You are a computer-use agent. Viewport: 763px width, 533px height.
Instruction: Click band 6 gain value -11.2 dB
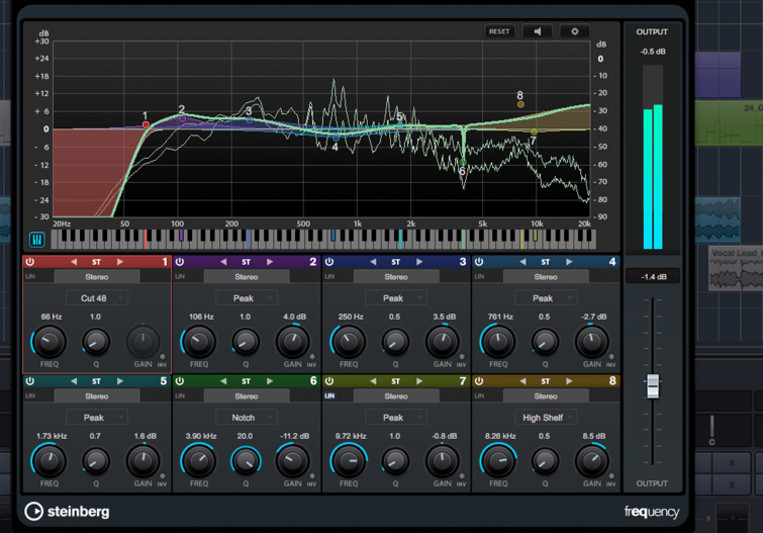(x=294, y=436)
